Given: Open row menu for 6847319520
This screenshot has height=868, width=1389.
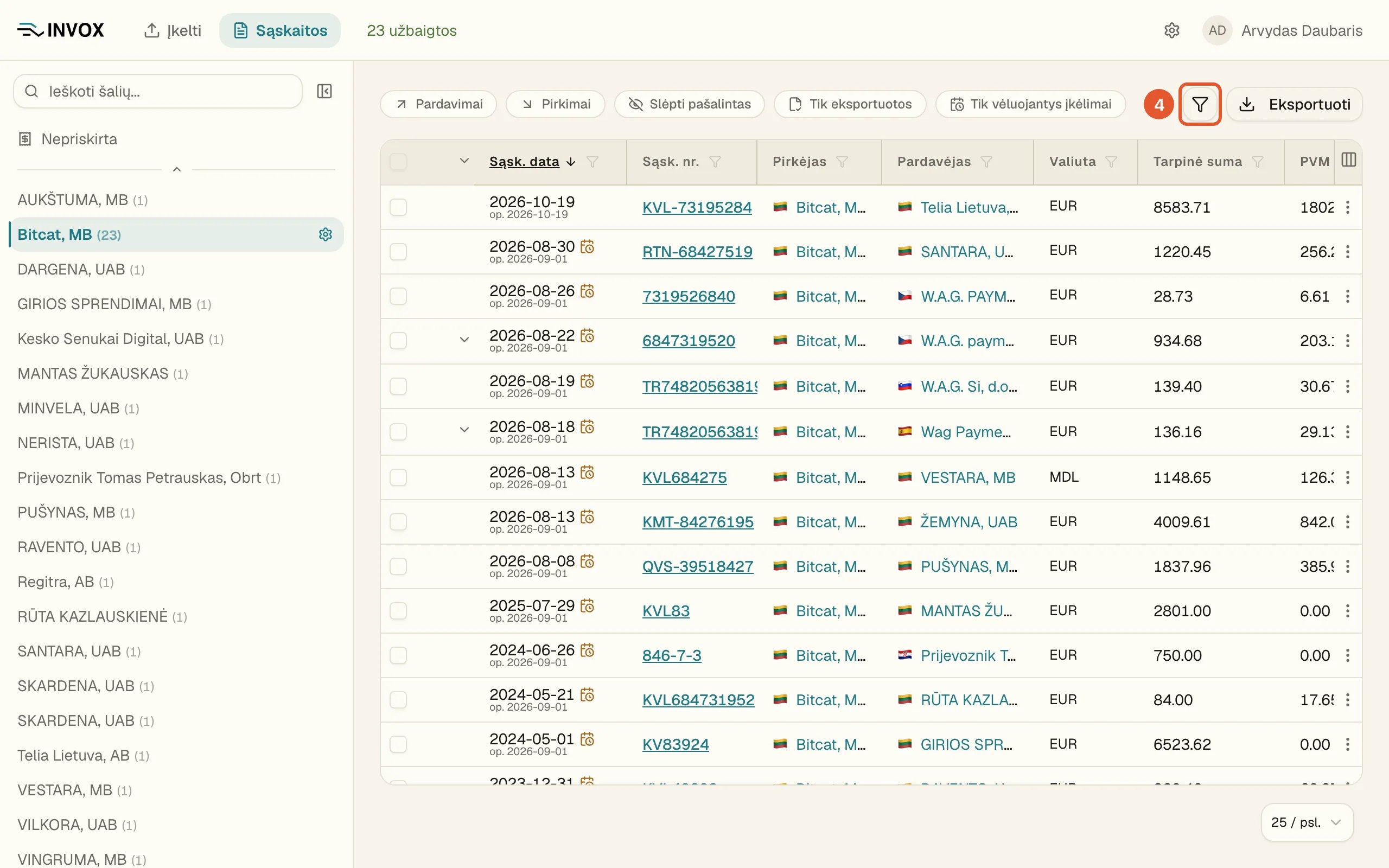Looking at the screenshot, I should click(x=1348, y=341).
